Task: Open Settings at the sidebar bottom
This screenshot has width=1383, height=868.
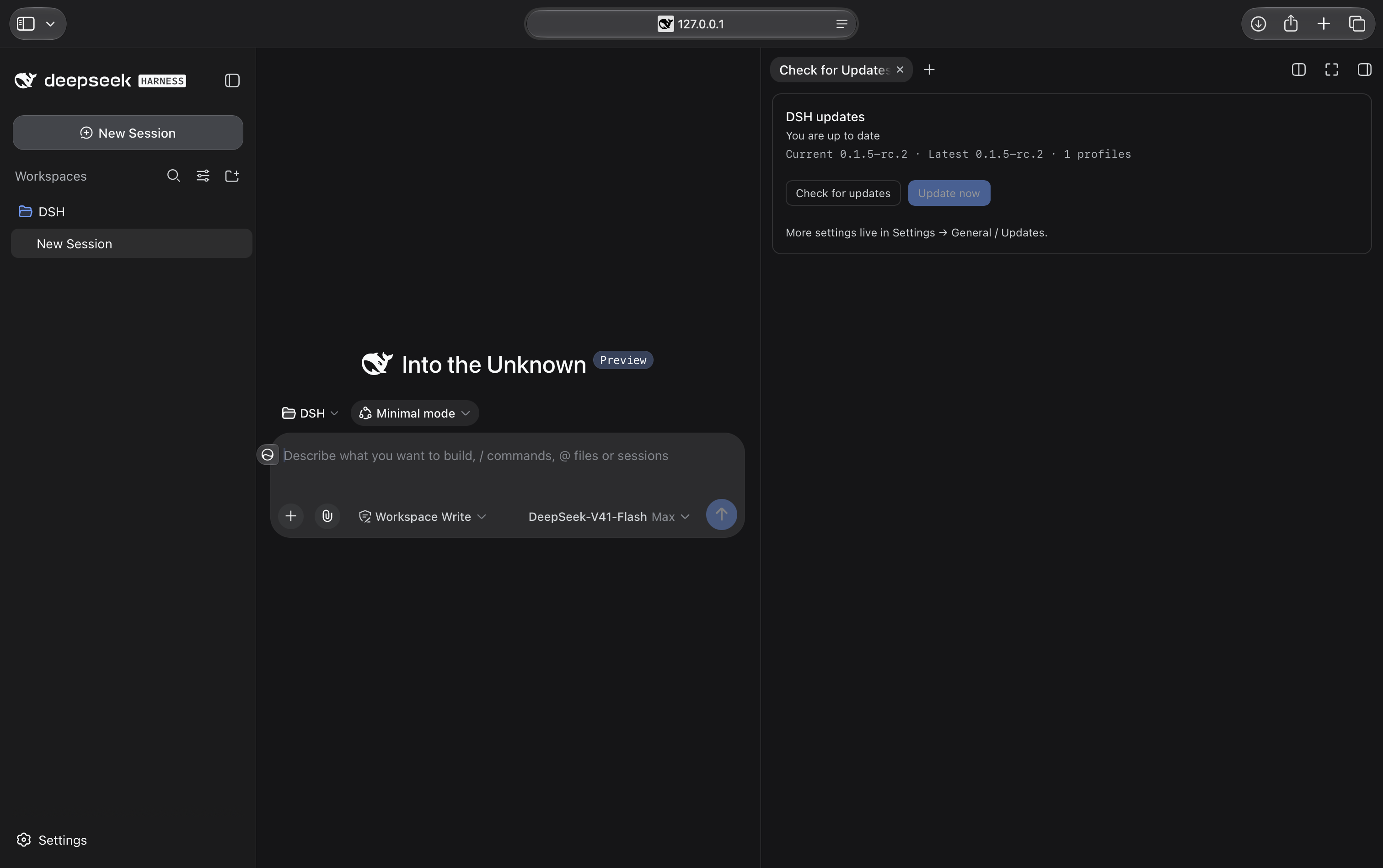Action: click(x=52, y=840)
